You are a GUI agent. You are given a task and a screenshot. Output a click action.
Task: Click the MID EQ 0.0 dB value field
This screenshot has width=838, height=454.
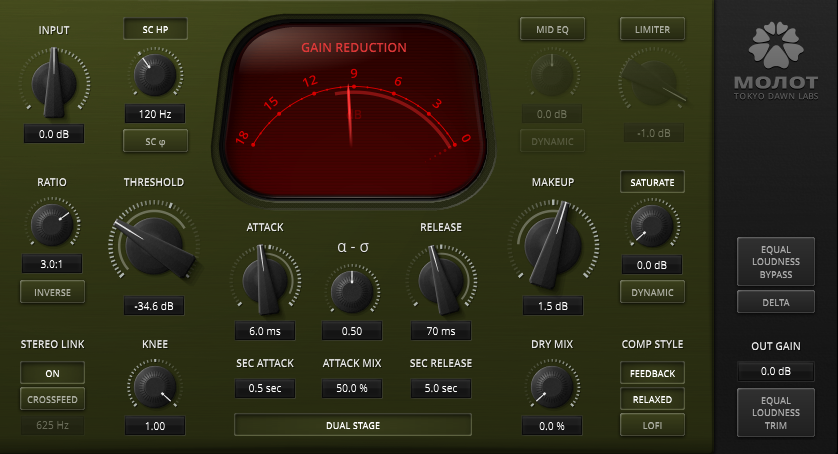click(552, 114)
